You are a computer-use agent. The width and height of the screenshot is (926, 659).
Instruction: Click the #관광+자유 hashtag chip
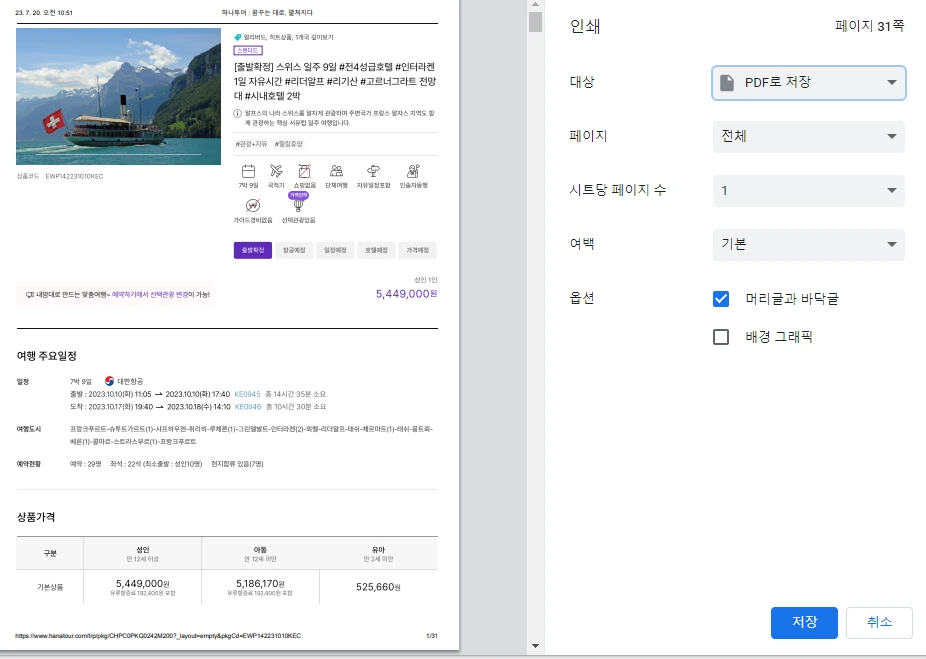(251, 144)
